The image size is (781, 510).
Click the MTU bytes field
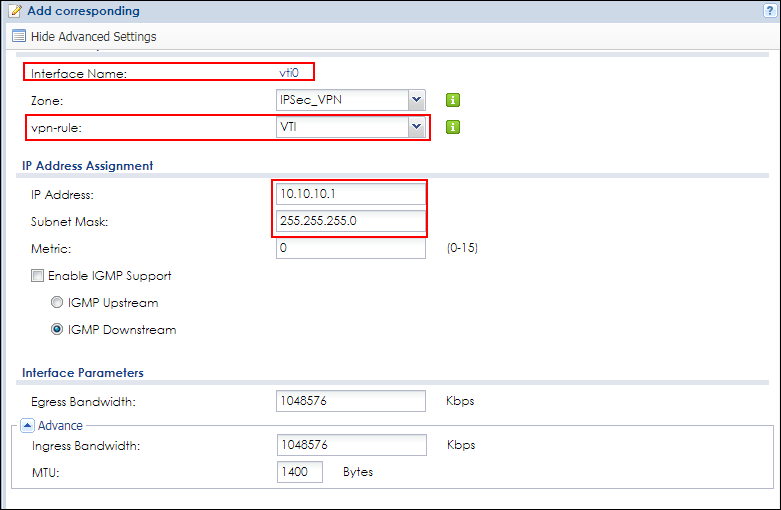point(300,471)
